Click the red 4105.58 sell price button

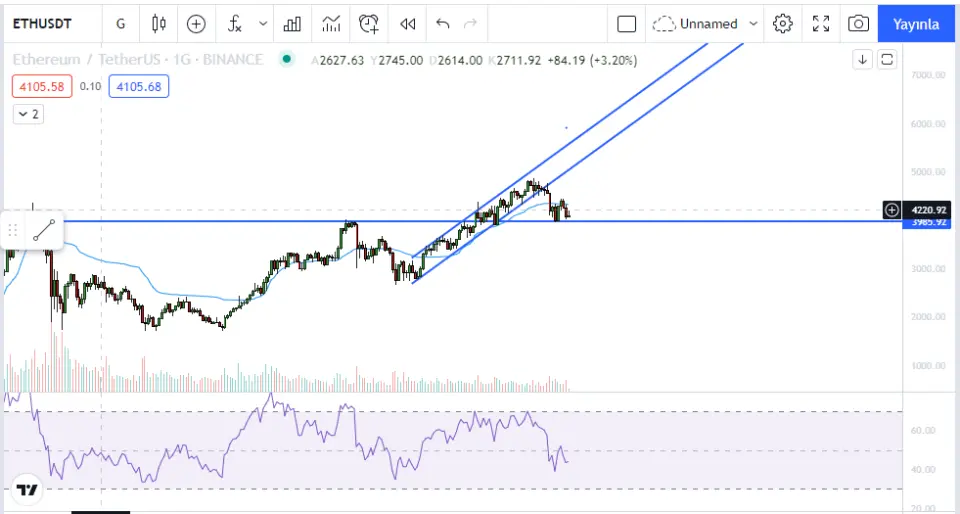41,87
